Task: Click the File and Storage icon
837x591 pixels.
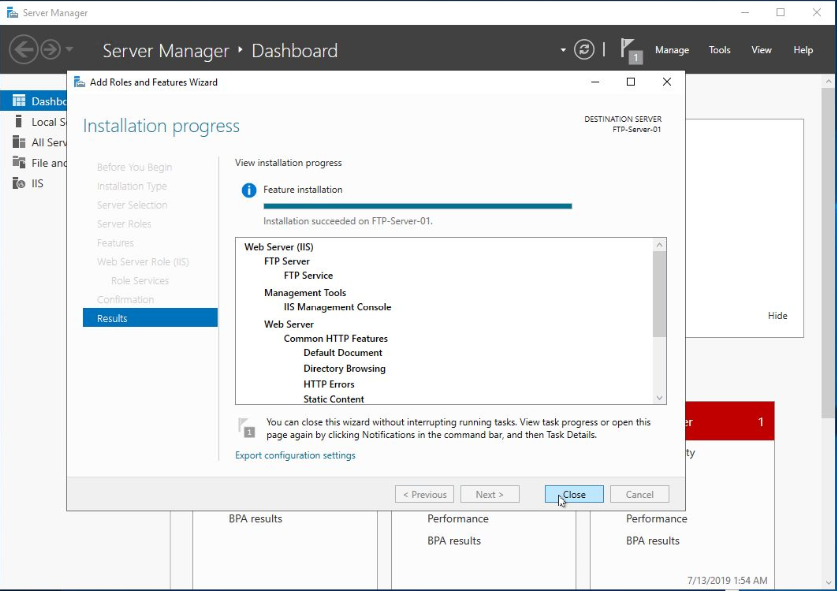Action: pos(19,162)
